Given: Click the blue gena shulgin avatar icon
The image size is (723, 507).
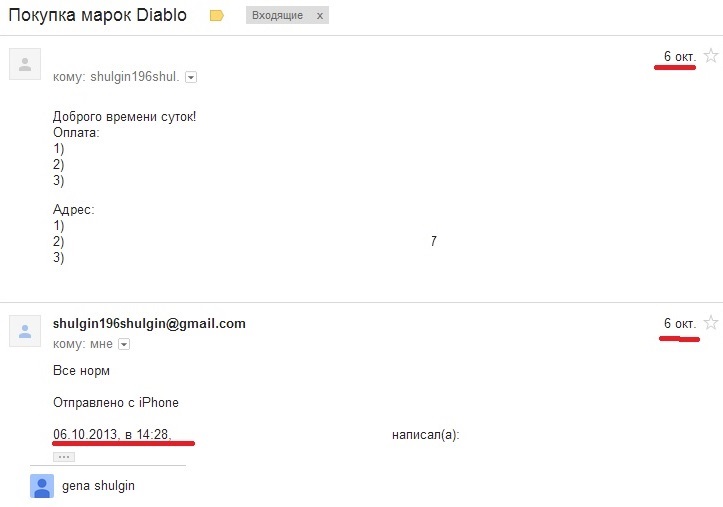Looking at the screenshot, I should pos(42,486).
